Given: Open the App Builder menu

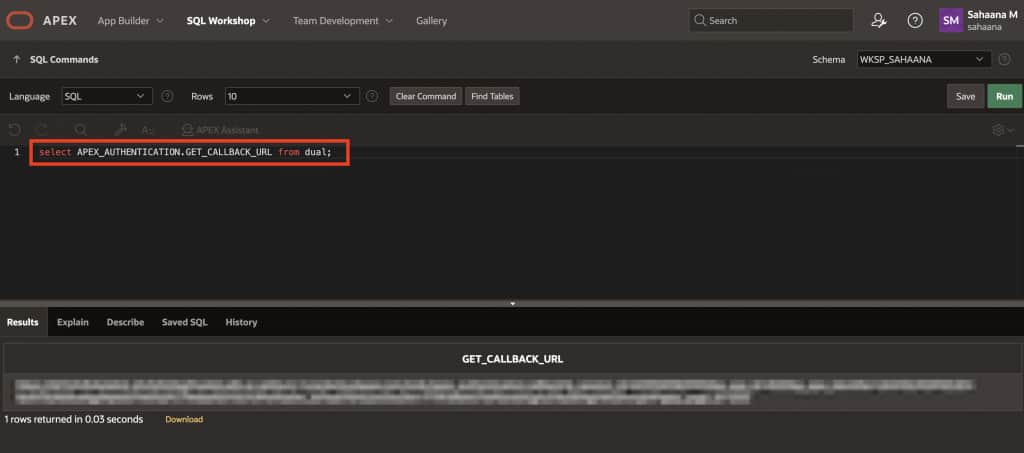Looking at the screenshot, I should click(x=131, y=20).
